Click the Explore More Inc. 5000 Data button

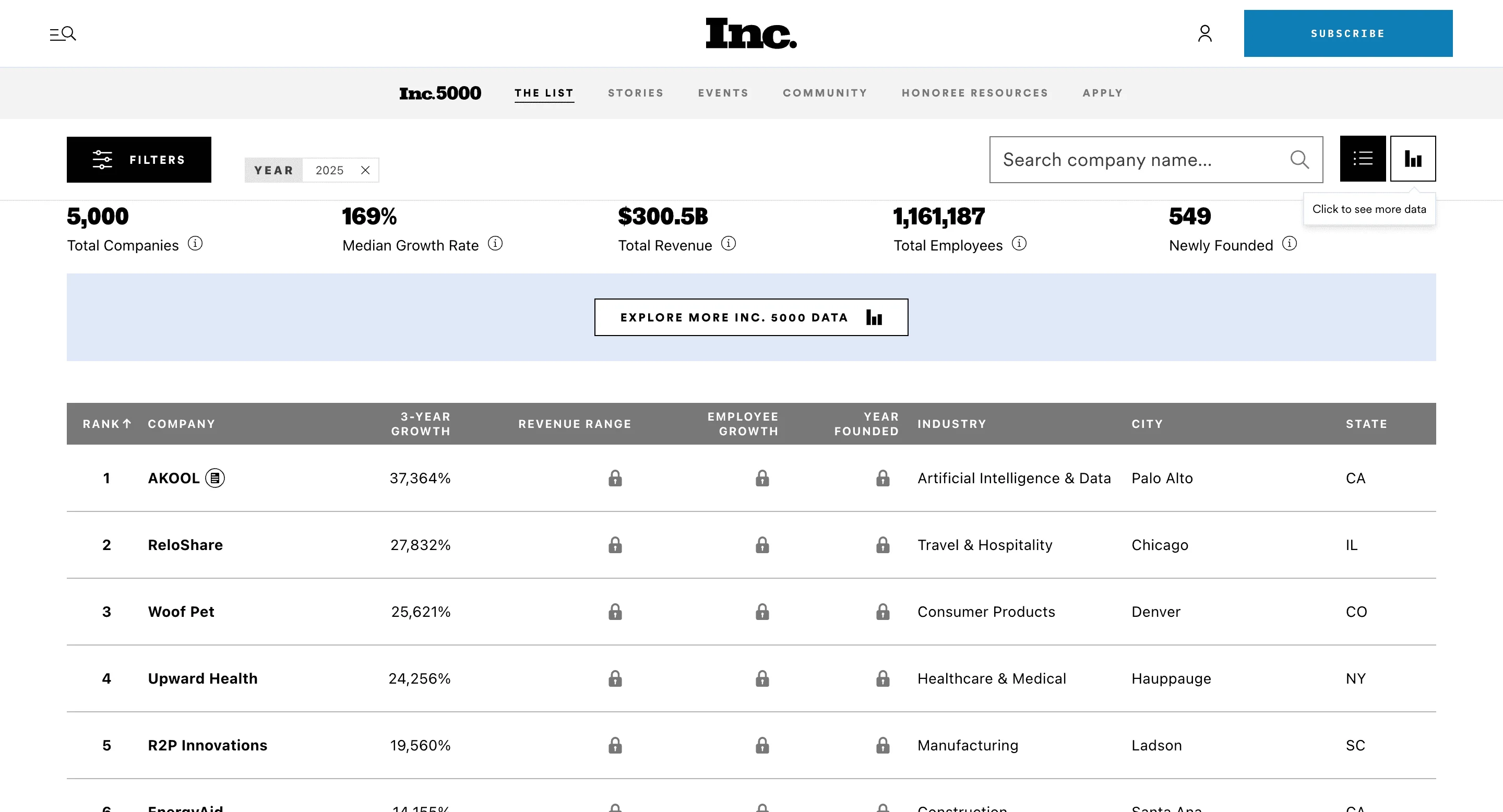(751, 317)
